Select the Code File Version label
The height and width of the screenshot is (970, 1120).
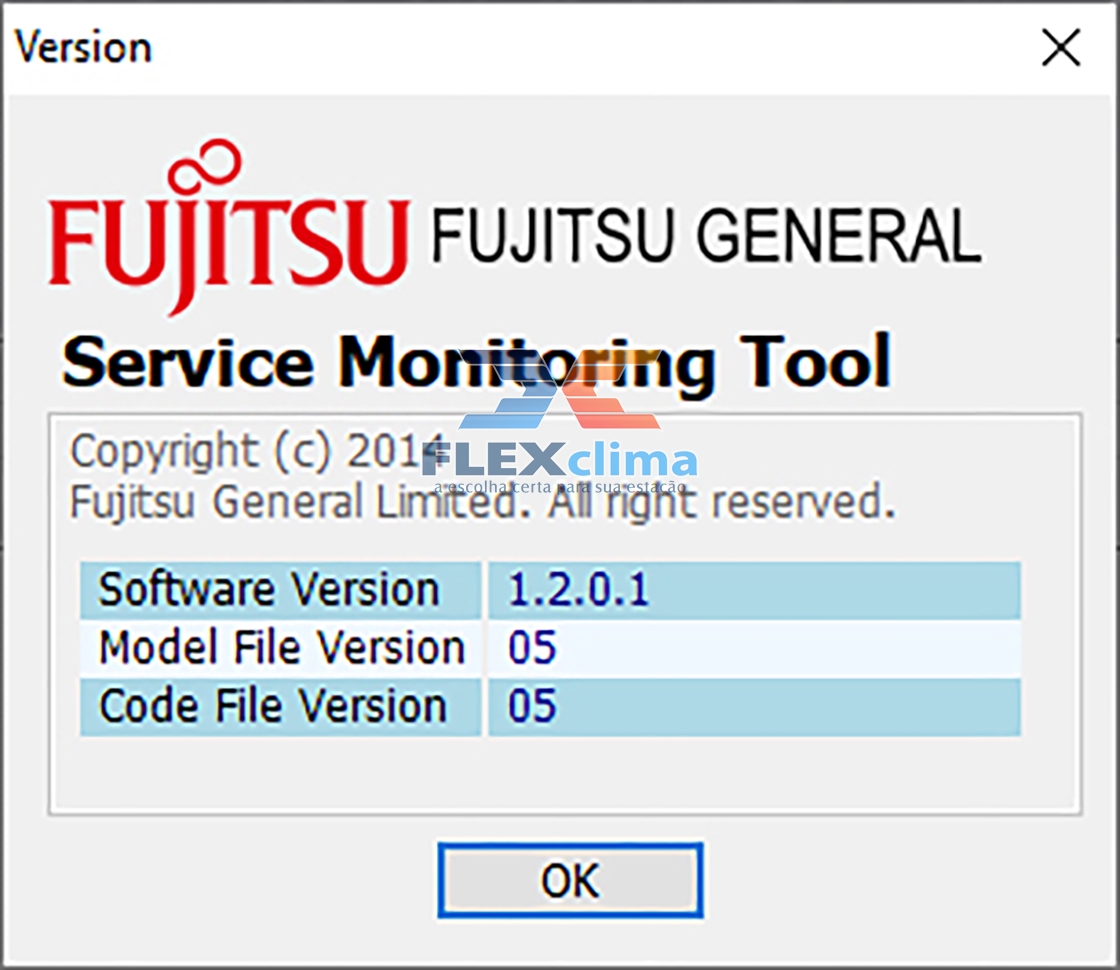coord(273,706)
